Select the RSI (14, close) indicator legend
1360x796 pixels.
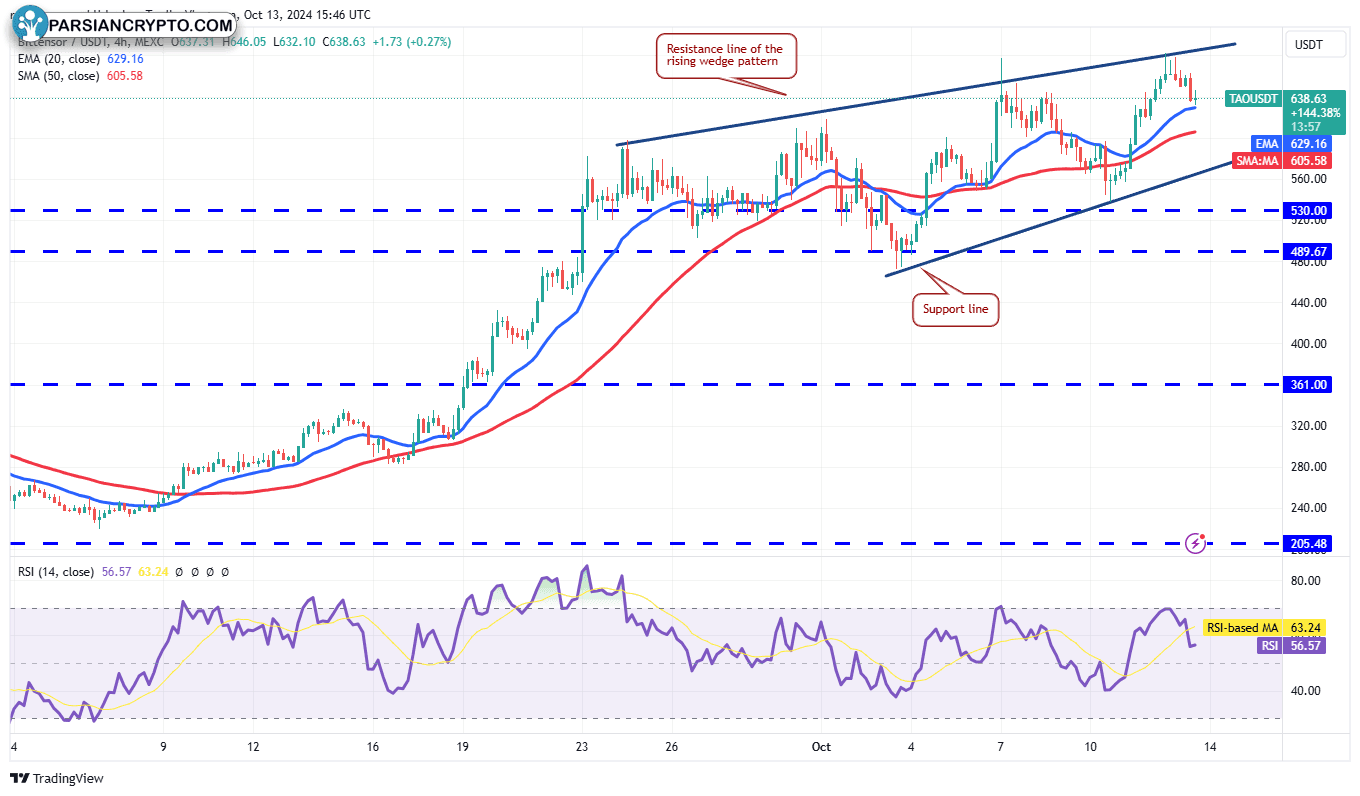[x=56, y=572]
